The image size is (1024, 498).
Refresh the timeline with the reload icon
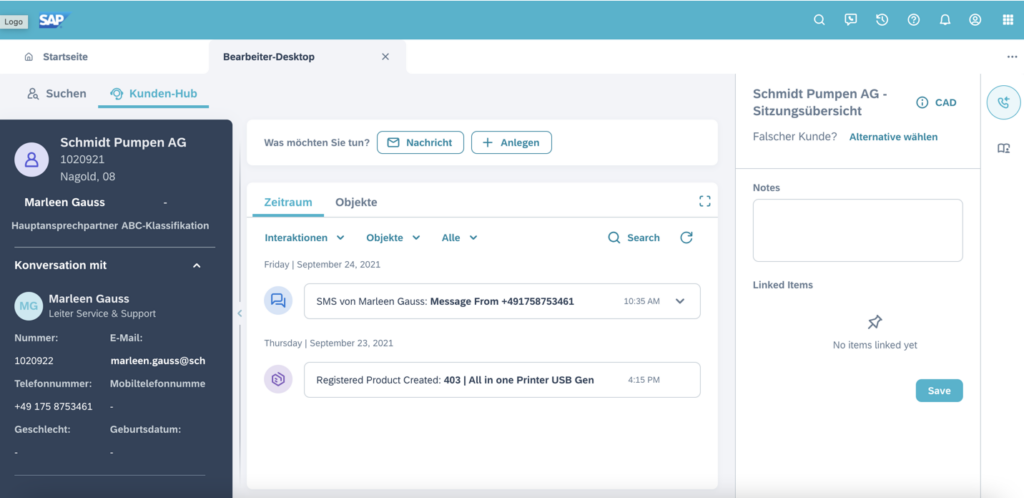click(686, 238)
